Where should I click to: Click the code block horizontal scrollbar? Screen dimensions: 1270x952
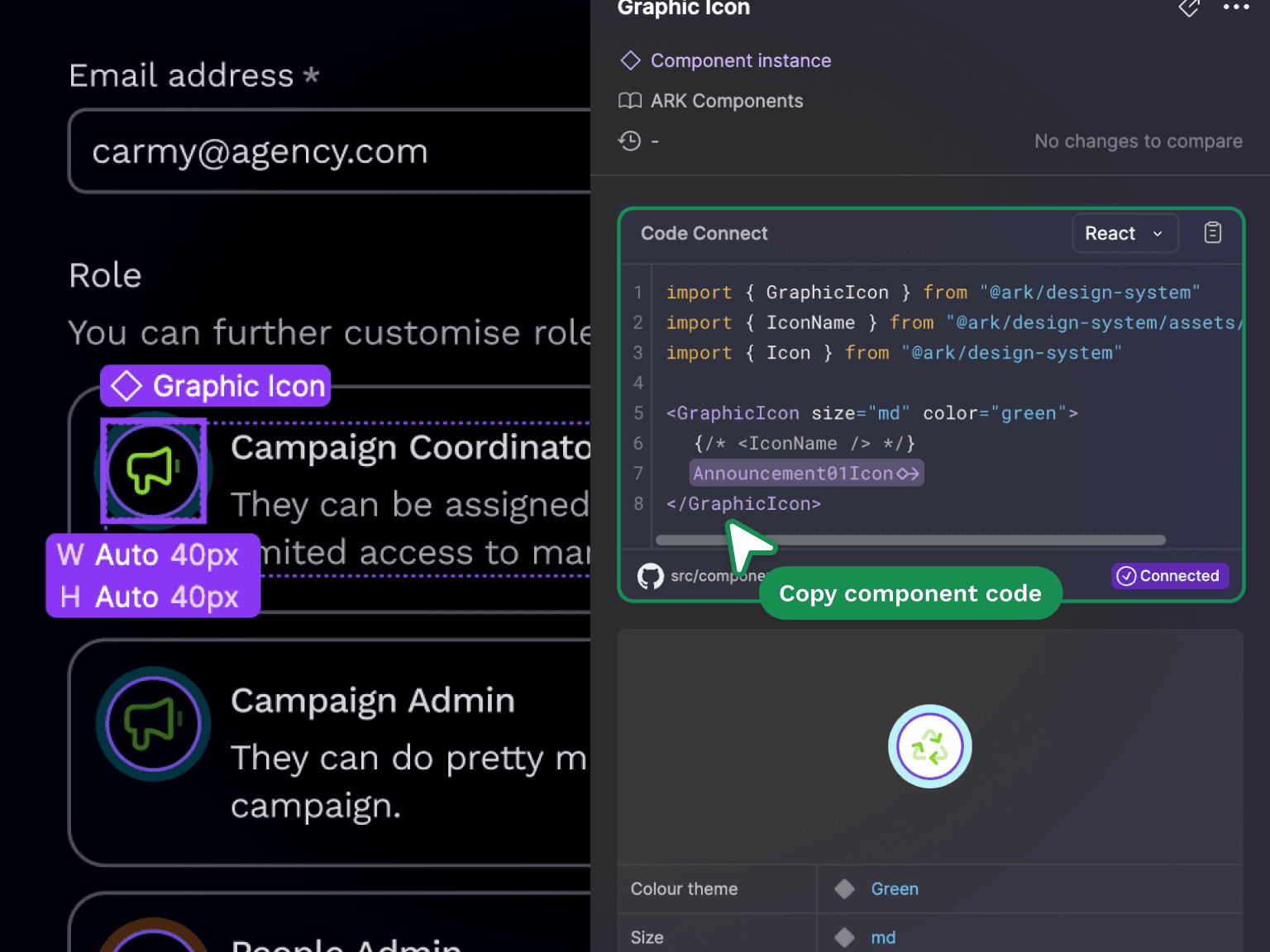click(910, 540)
